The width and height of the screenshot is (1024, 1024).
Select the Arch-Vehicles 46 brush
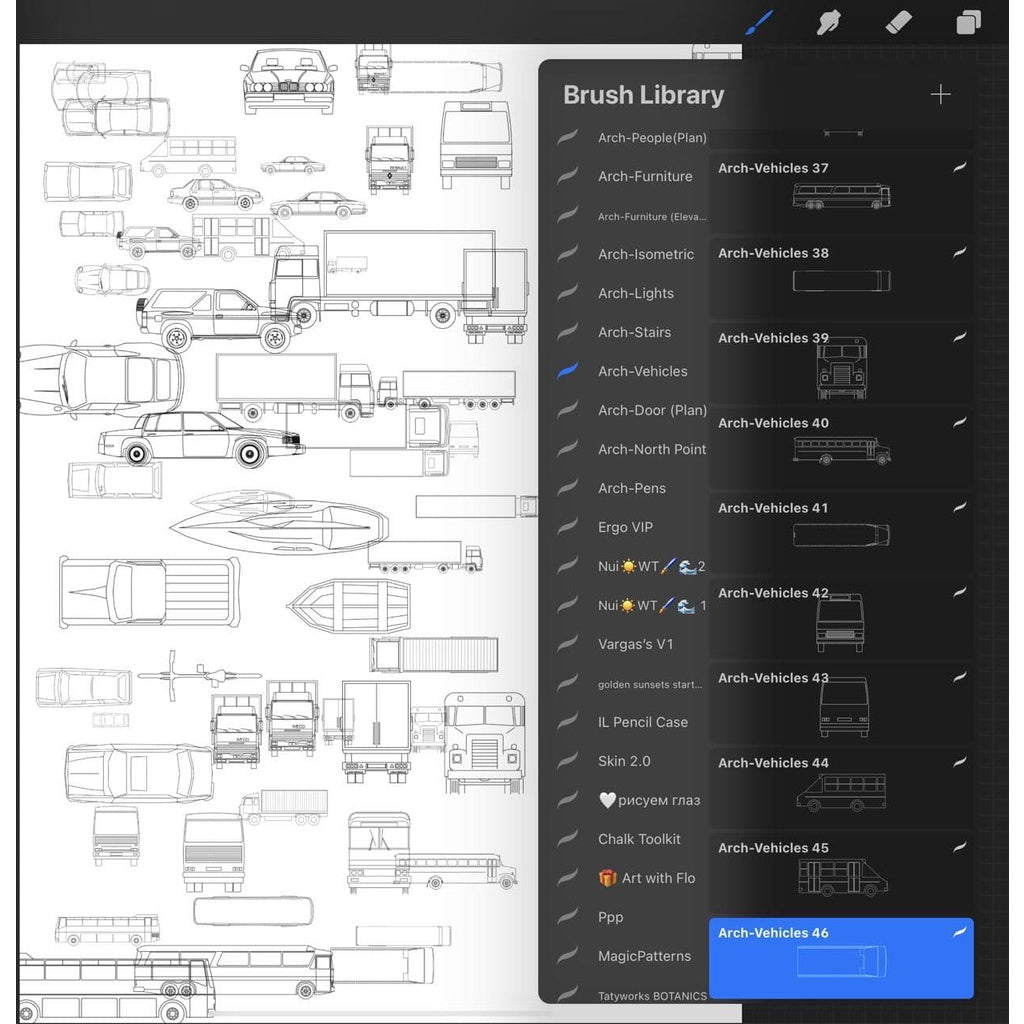(840, 957)
